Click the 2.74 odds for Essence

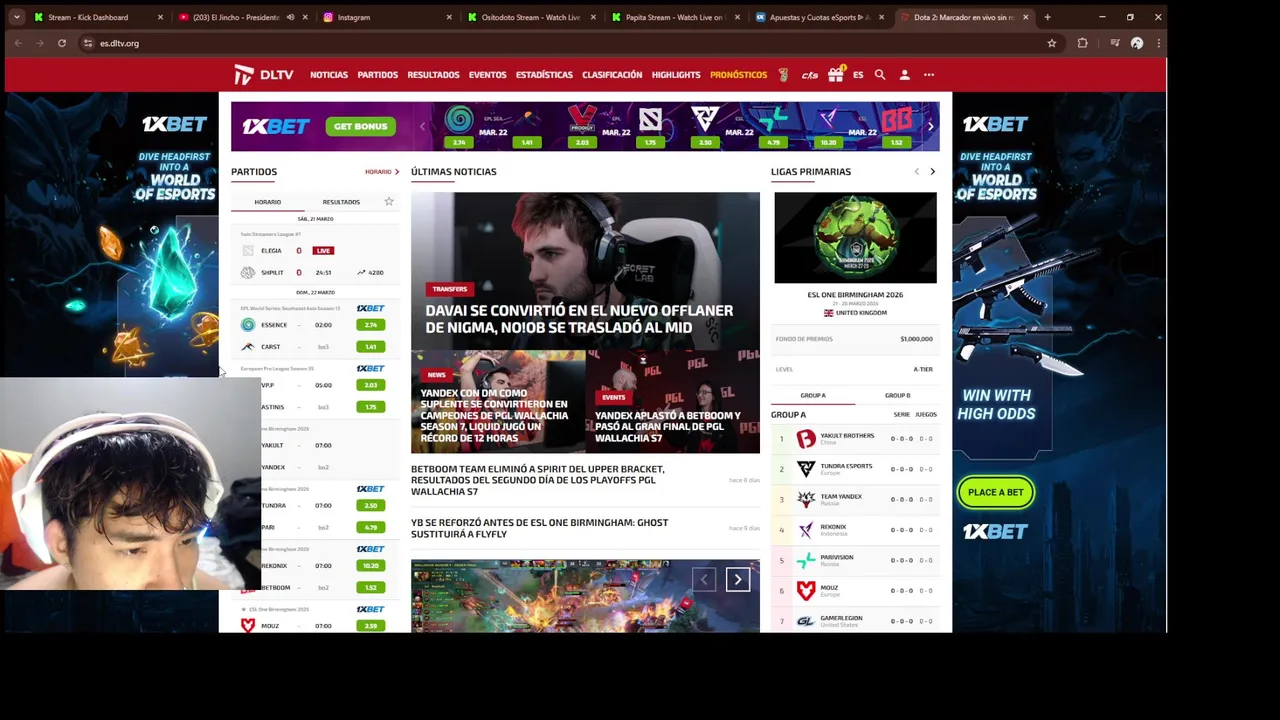[x=370, y=325]
